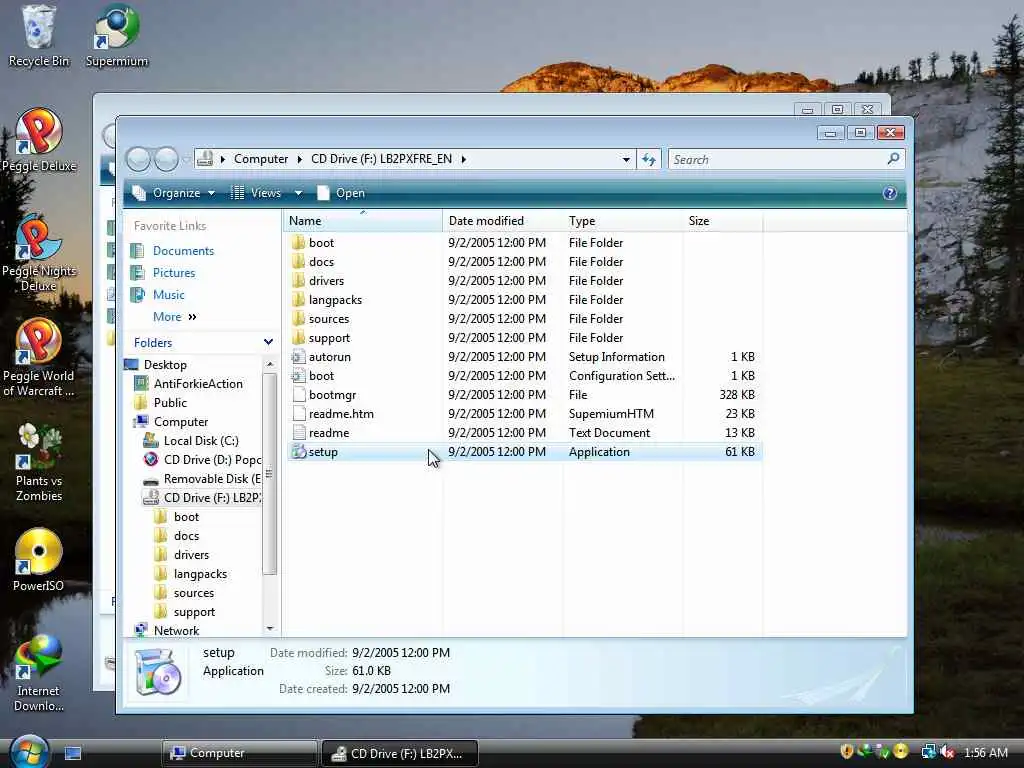Click the Windows Start orb

coord(29,752)
